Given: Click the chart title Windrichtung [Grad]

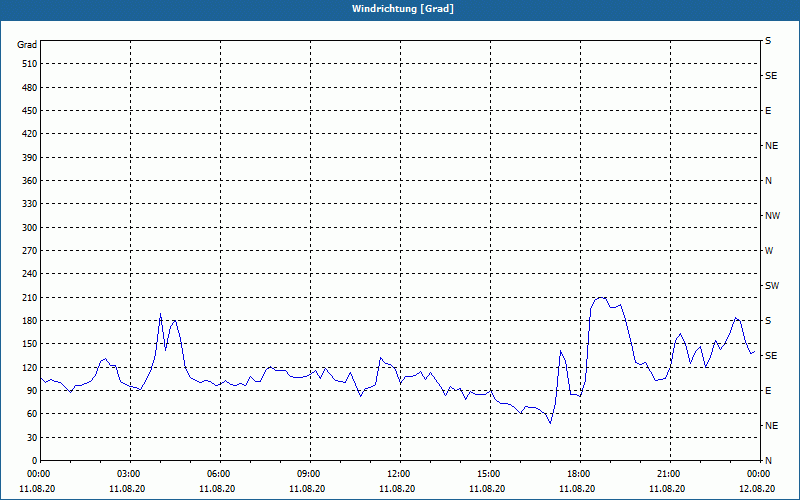Looking at the screenshot, I should [x=400, y=9].
